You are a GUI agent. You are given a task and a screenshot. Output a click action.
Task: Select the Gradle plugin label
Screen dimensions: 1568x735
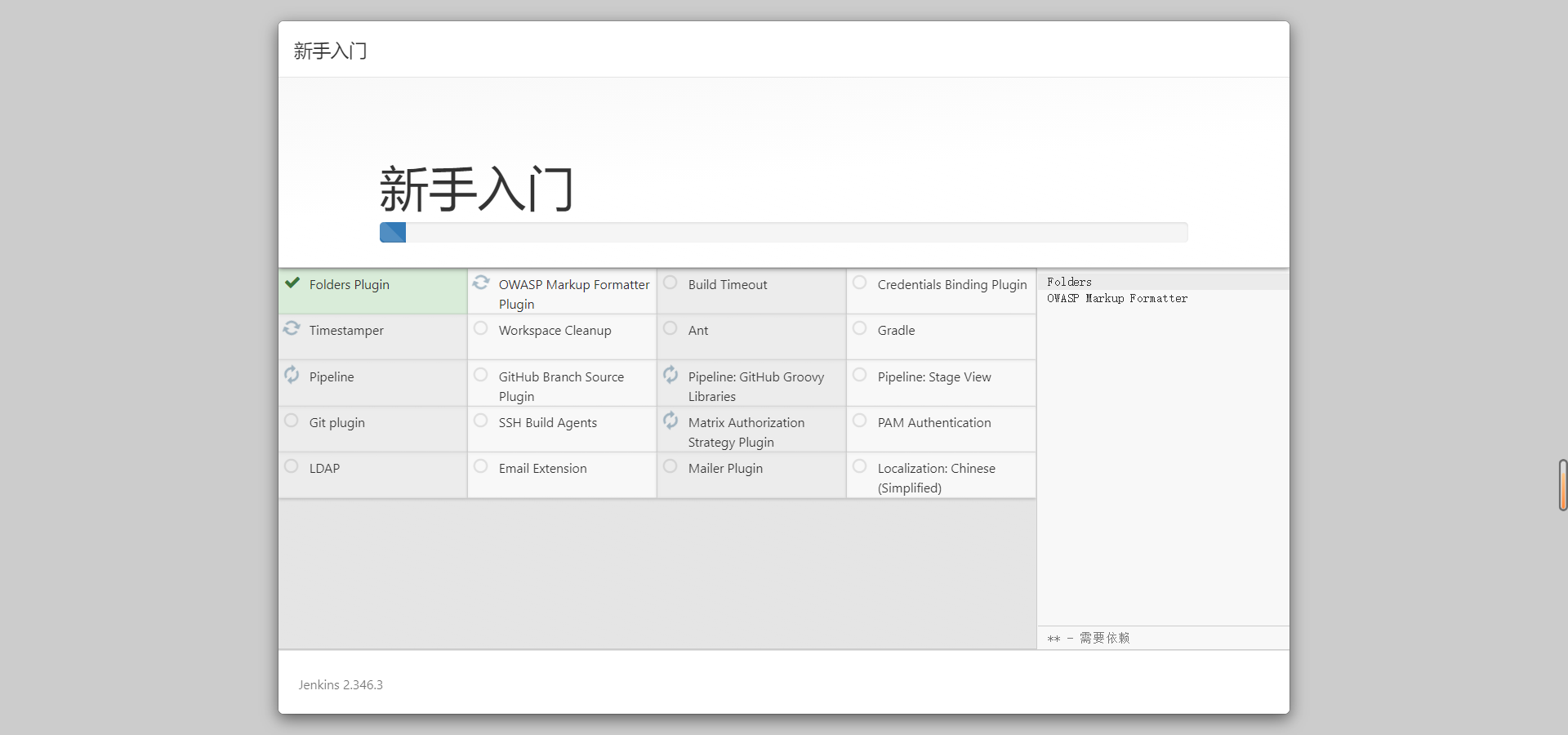click(x=897, y=331)
